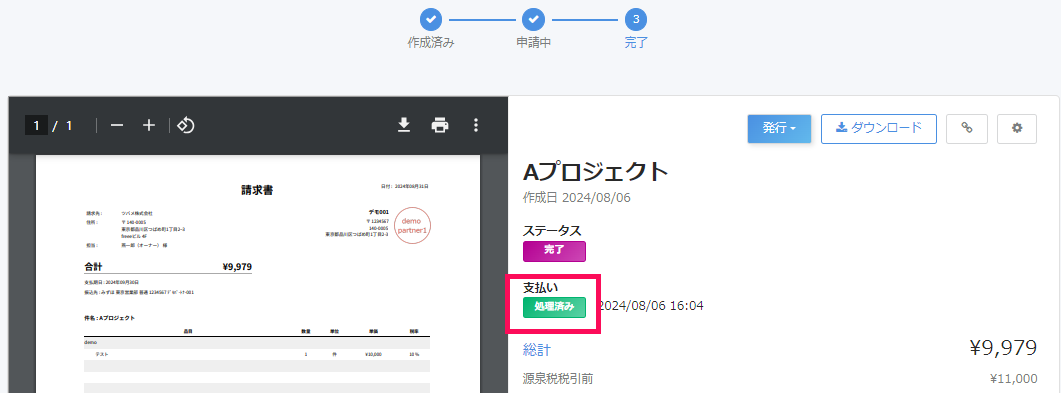Click the Aプロジェクト heading
Screen dimensions: 1061x393
pos(596,172)
